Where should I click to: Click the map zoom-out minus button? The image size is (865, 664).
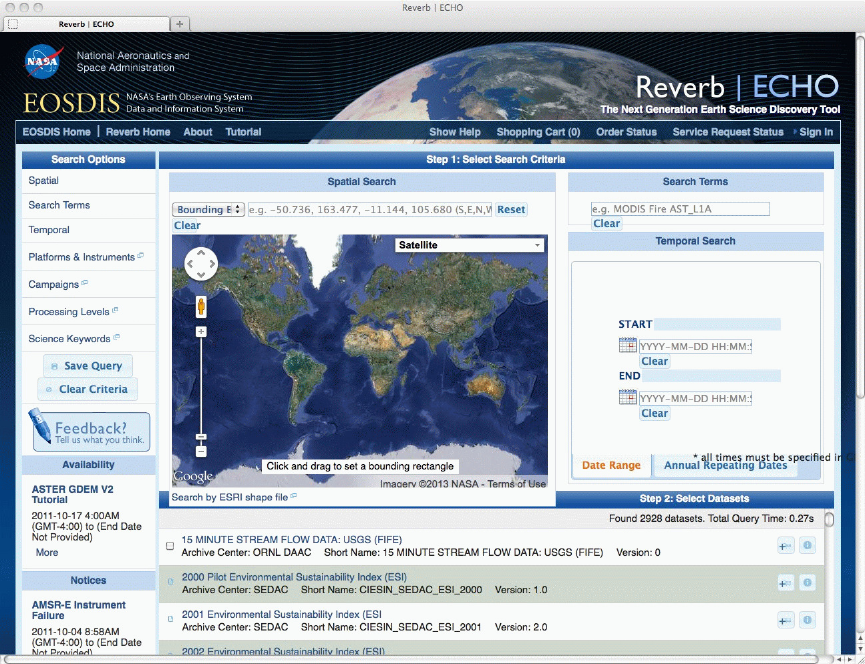(201, 452)
